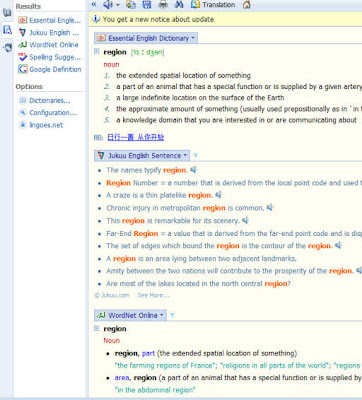The height and width of the screenshot is (400, 362).
Task: Open the Translation tool
Action: (213, 5)
